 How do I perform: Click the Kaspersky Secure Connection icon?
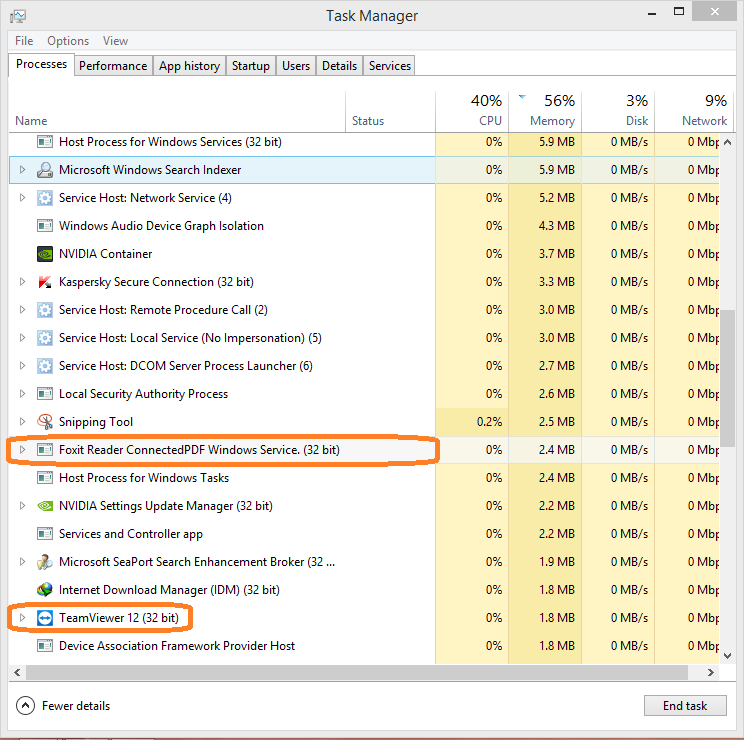pyautogui.click(x=45, y=282)
